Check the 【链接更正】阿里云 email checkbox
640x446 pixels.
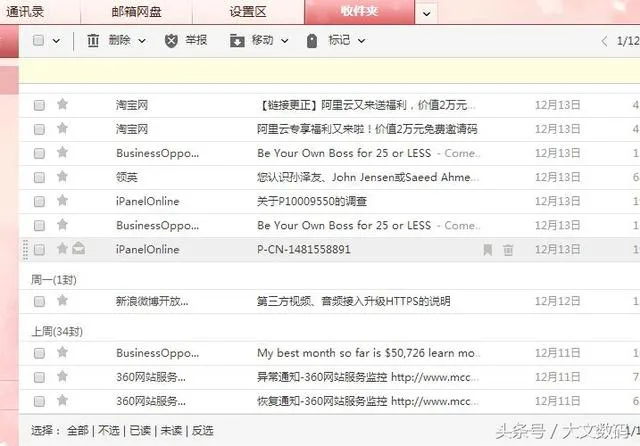tap(39, 105)
